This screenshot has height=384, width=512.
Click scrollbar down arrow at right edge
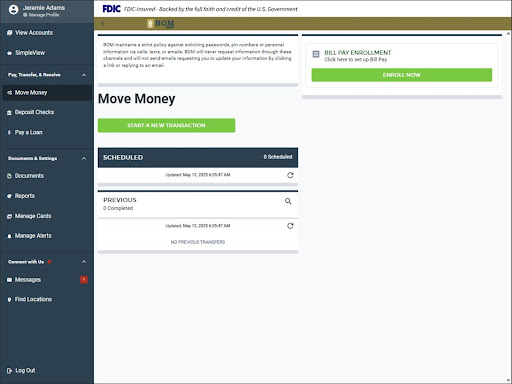click(x=509, y=381)
